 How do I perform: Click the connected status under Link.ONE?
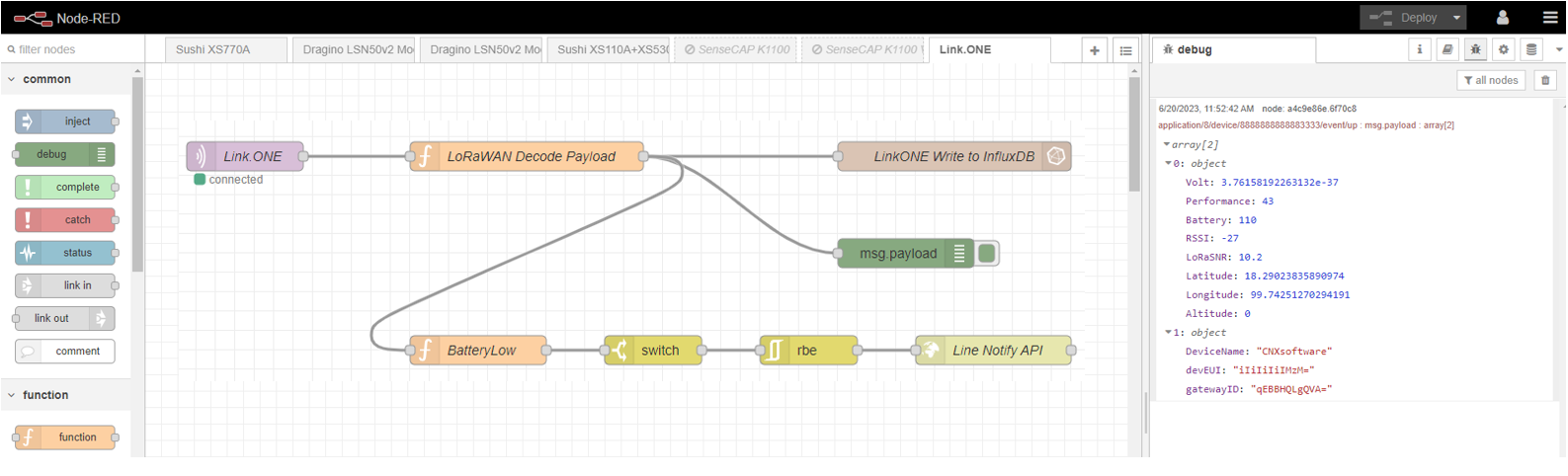(x=228, y=180)
